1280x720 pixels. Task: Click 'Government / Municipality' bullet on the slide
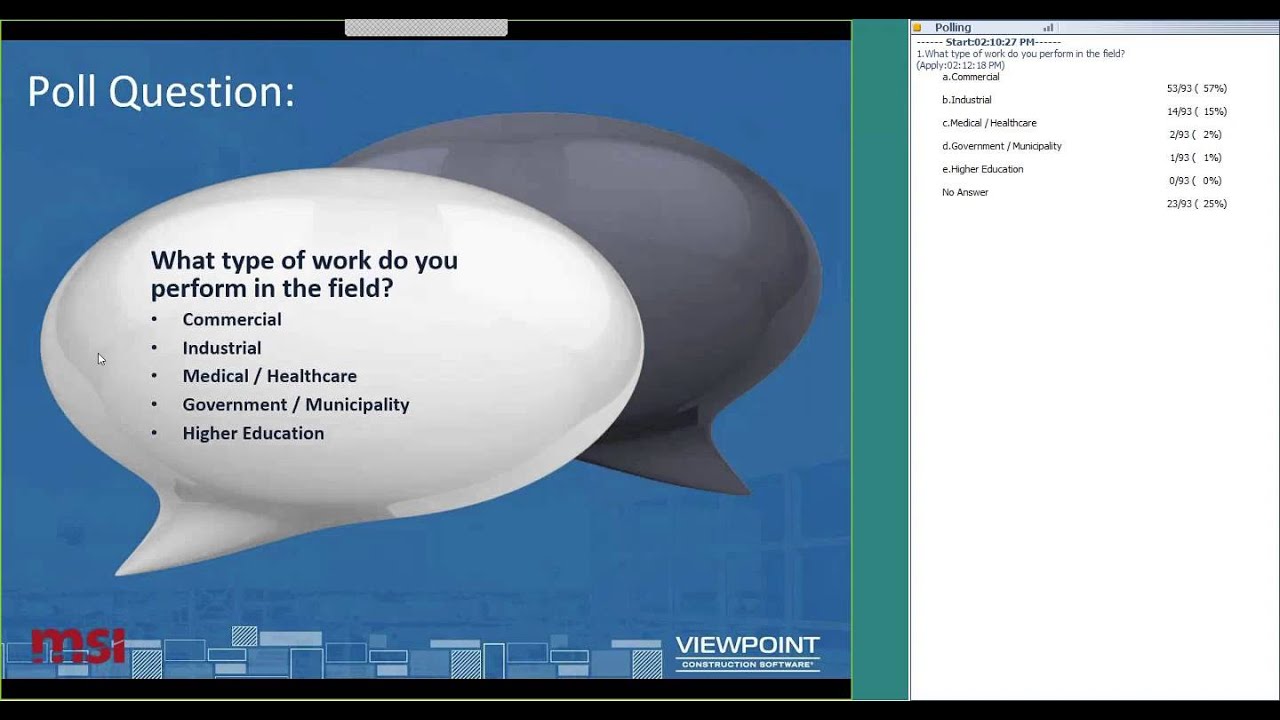point(296,405)
